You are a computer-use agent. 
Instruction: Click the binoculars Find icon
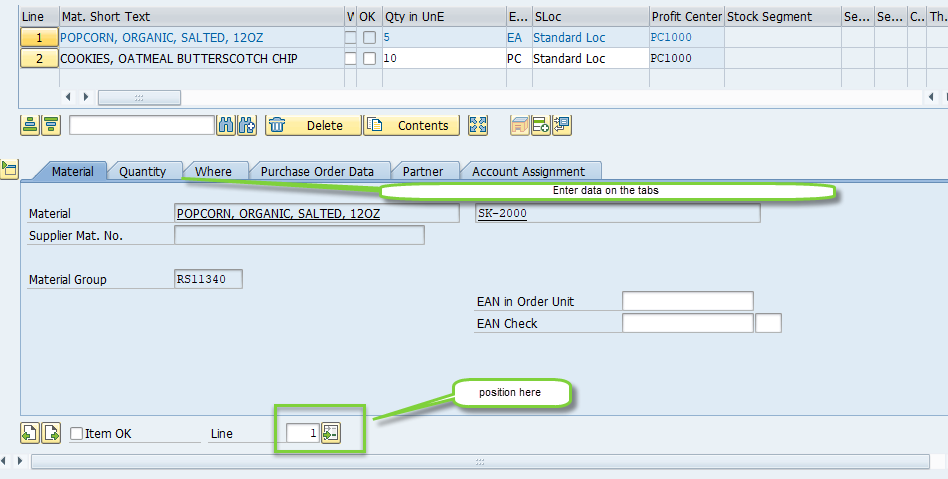tap(226, 125)
